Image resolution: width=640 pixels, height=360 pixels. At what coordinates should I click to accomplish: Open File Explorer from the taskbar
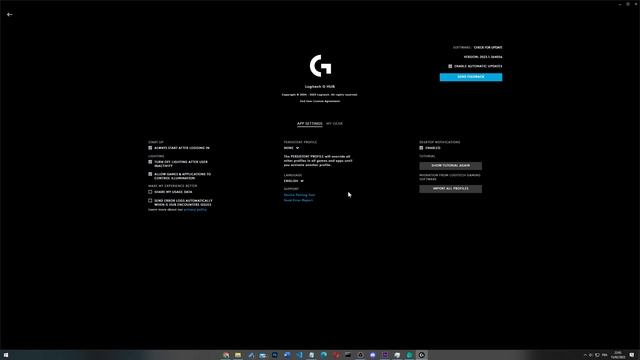click(238, 355)
